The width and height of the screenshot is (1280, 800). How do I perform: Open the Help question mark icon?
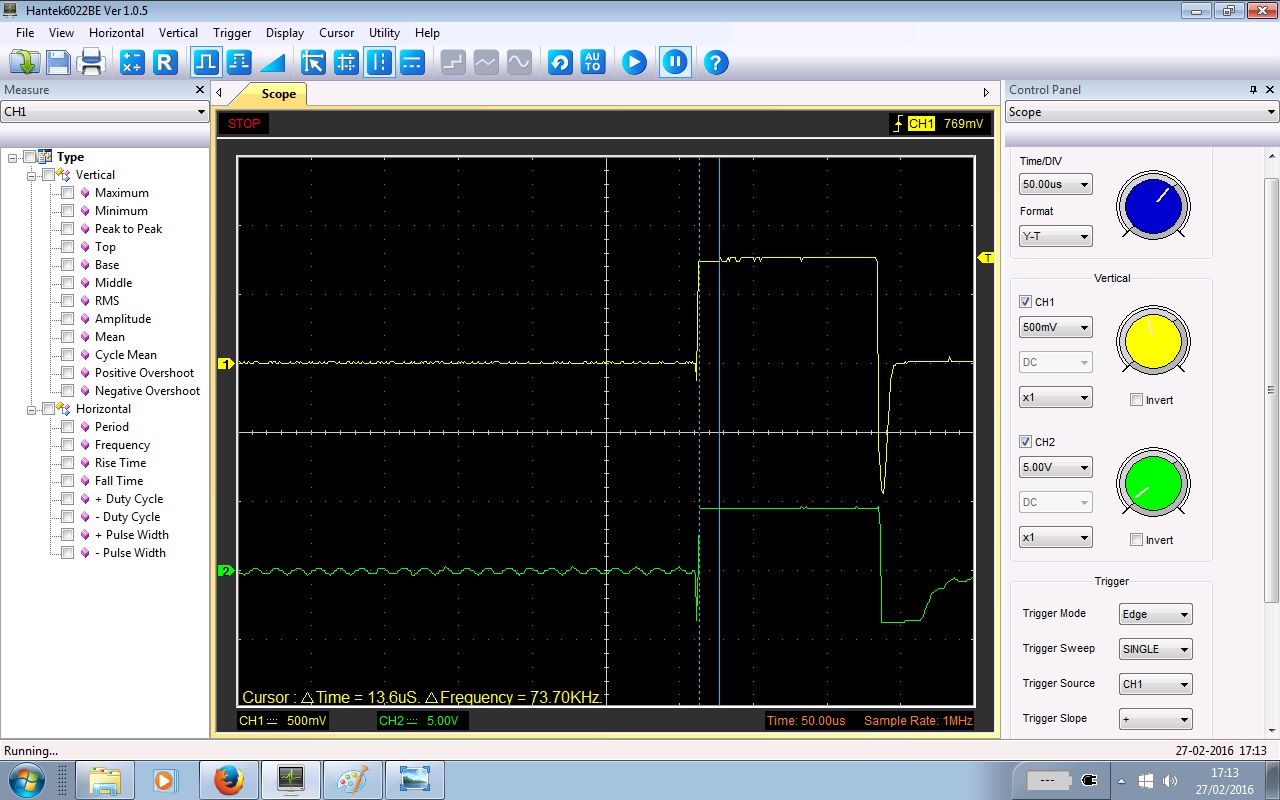pos(715,63)
